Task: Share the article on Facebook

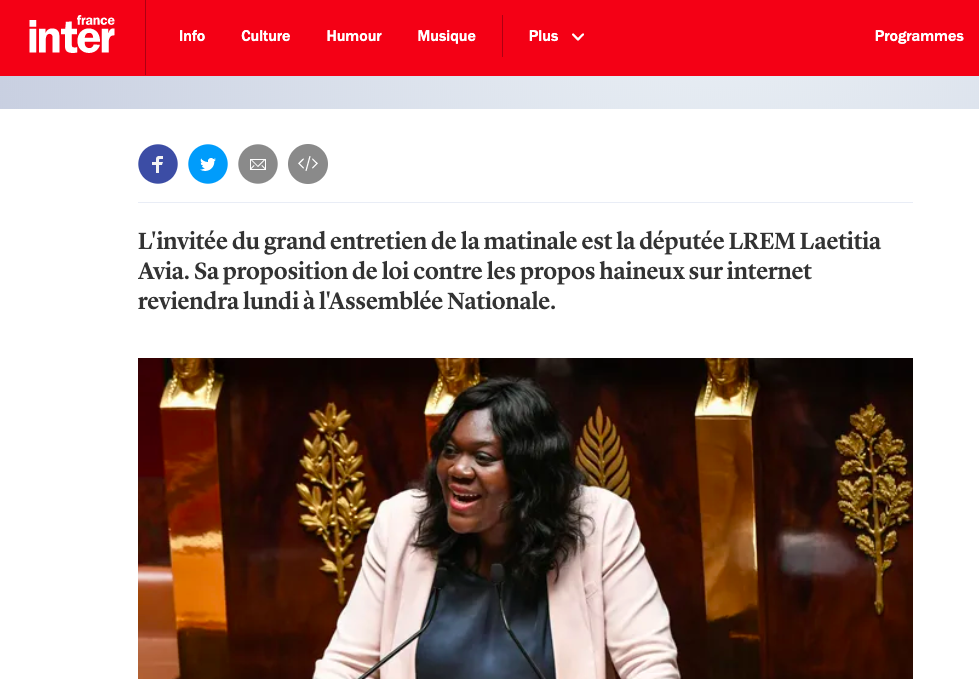Action: tap(158, 164)
